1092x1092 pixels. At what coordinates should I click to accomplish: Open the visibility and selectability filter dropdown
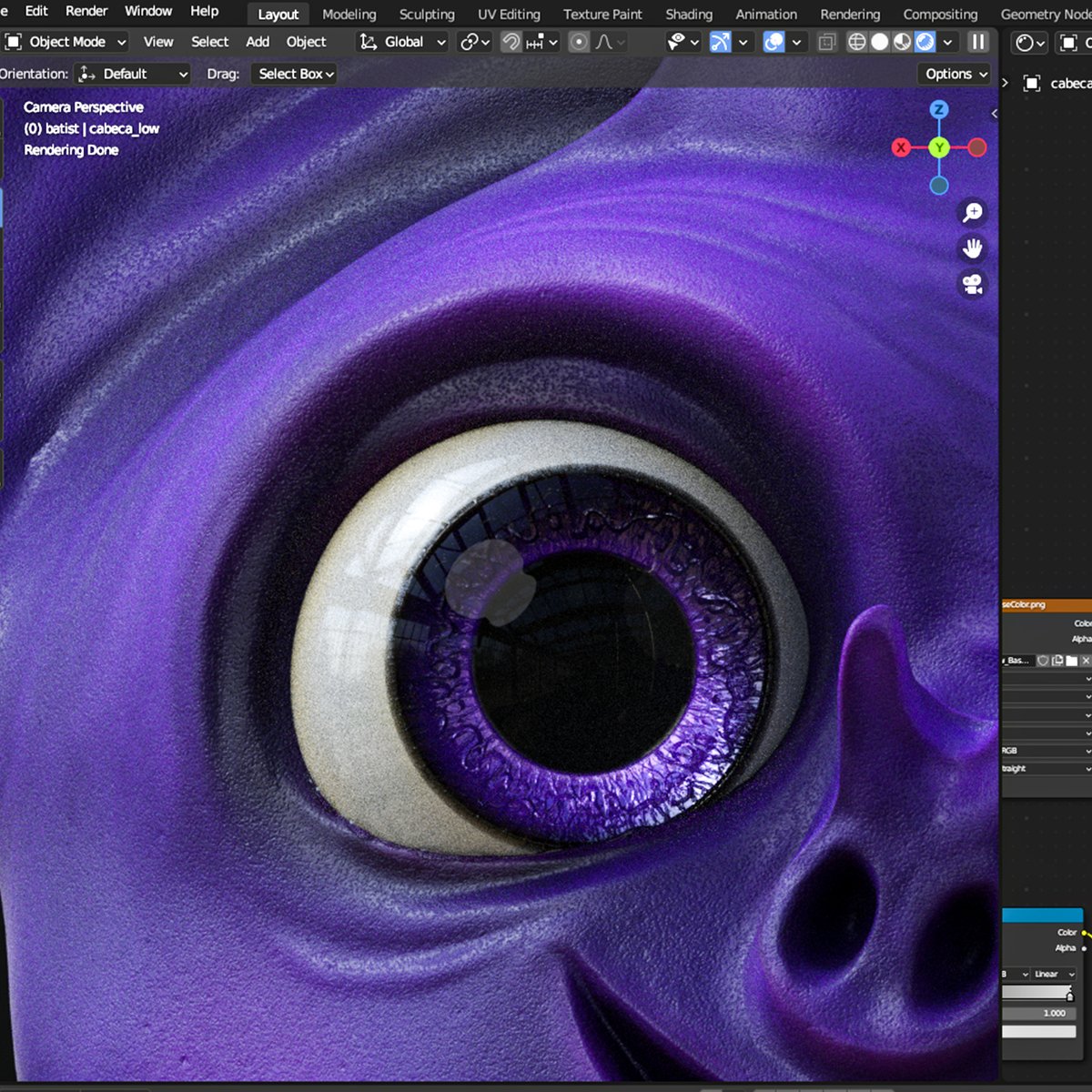coord(683,42)
